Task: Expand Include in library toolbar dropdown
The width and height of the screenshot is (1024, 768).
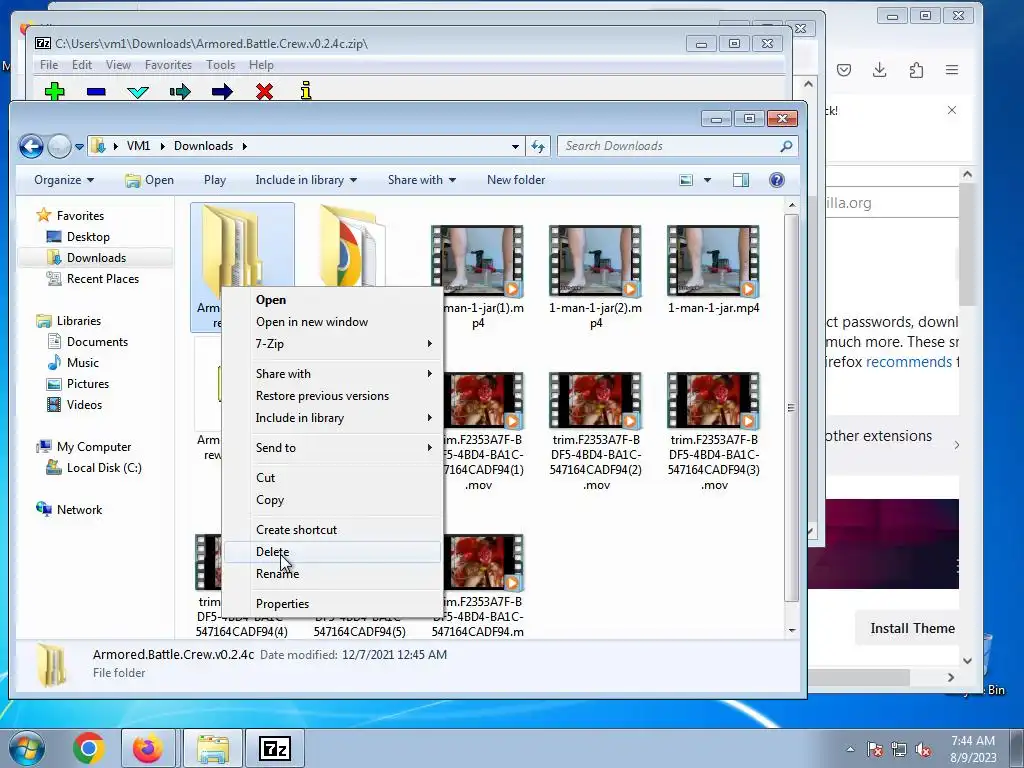Action: [x=306, y=180]
